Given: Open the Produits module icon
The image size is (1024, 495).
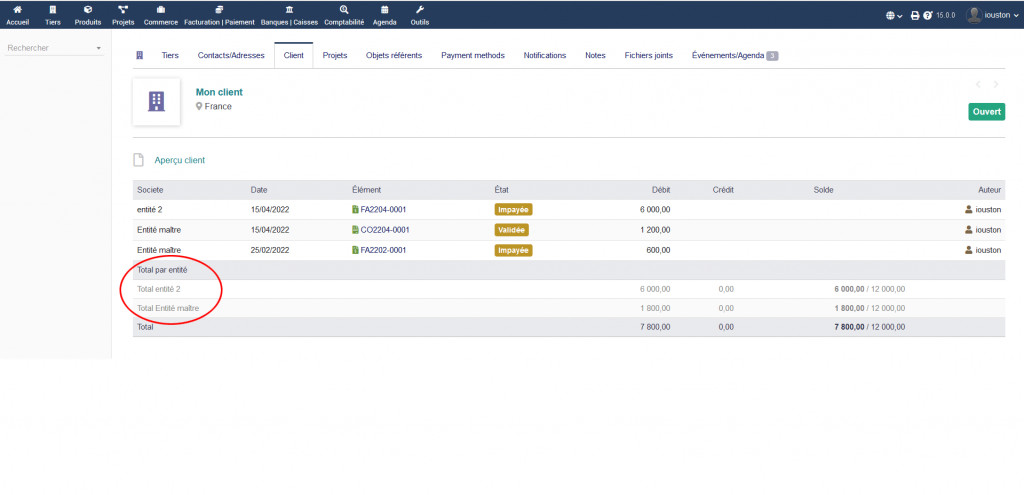Looking at the screenshot, I should click(88, 10).
